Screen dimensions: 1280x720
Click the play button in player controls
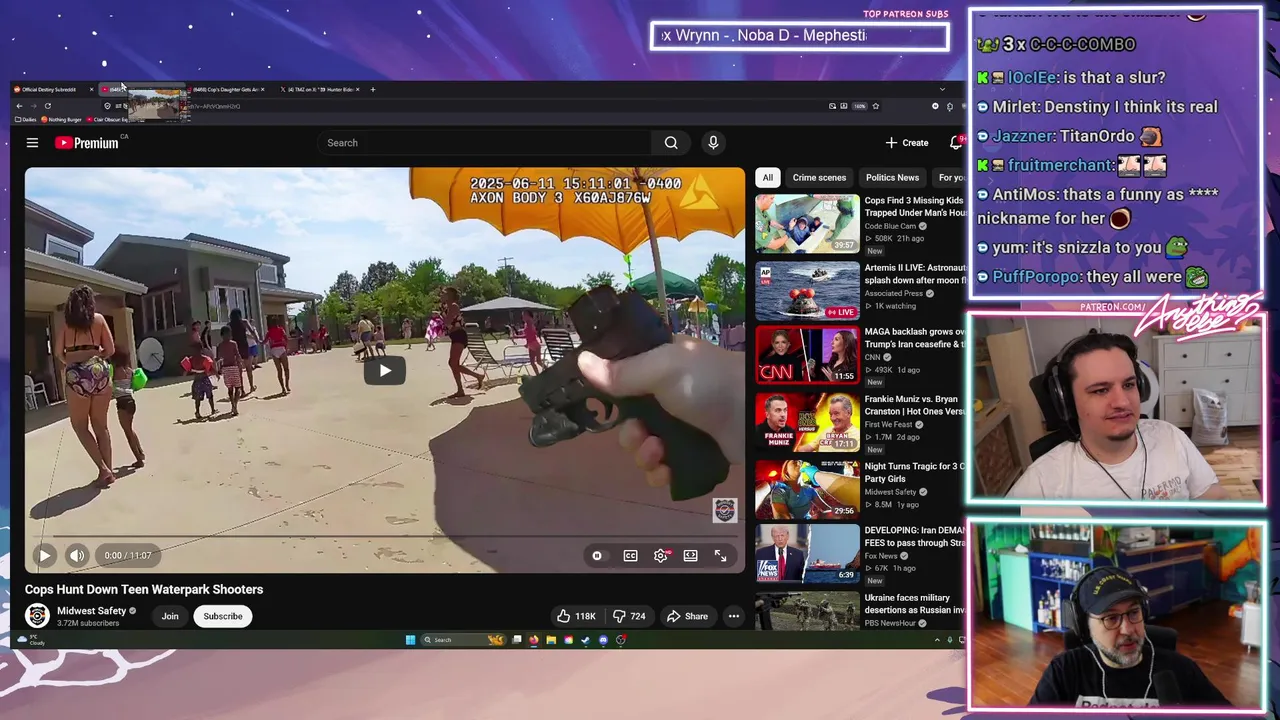pyautogui.click(x=44, y=555)
